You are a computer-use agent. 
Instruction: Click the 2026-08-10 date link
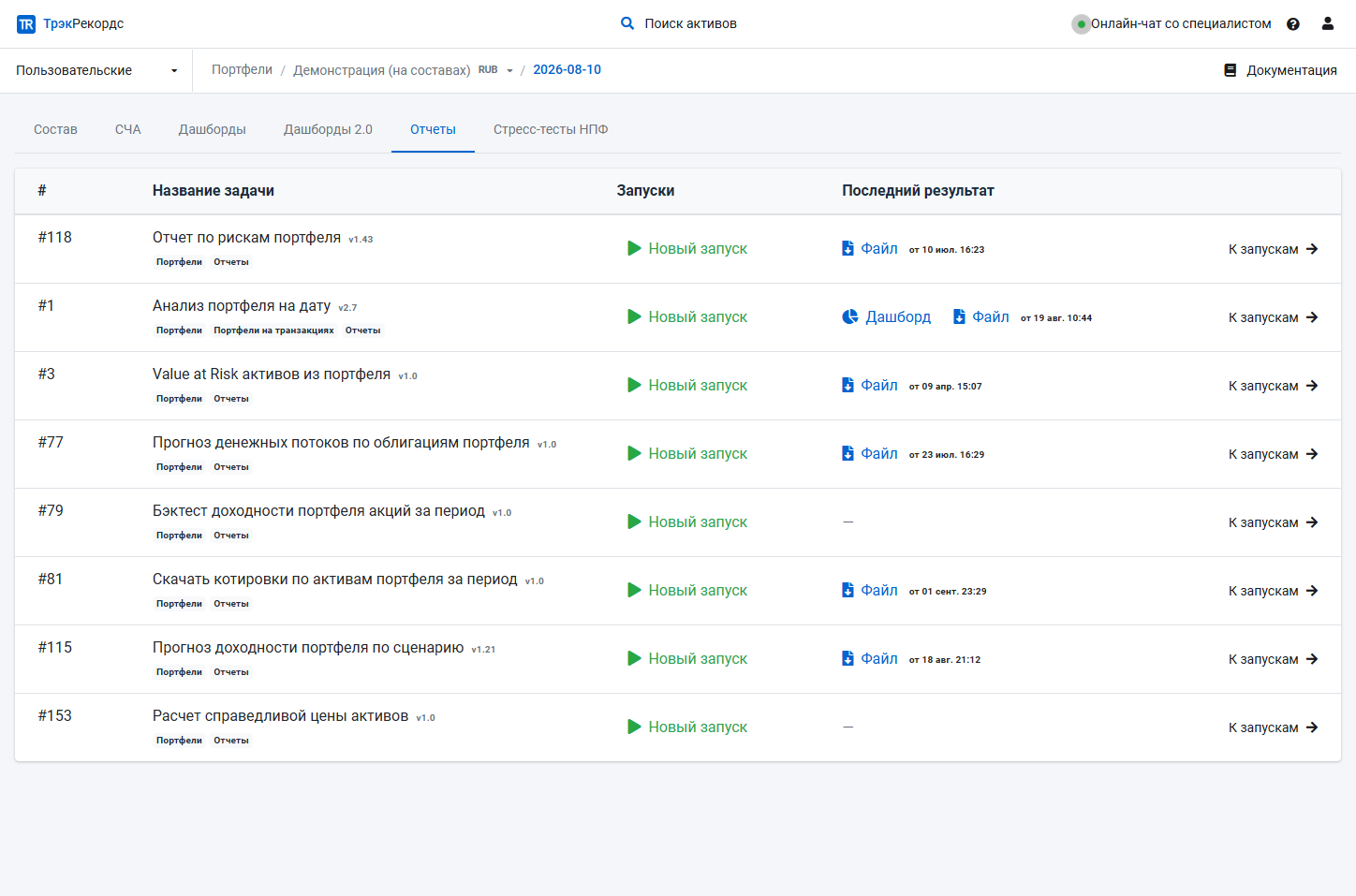tap(567, 69)
